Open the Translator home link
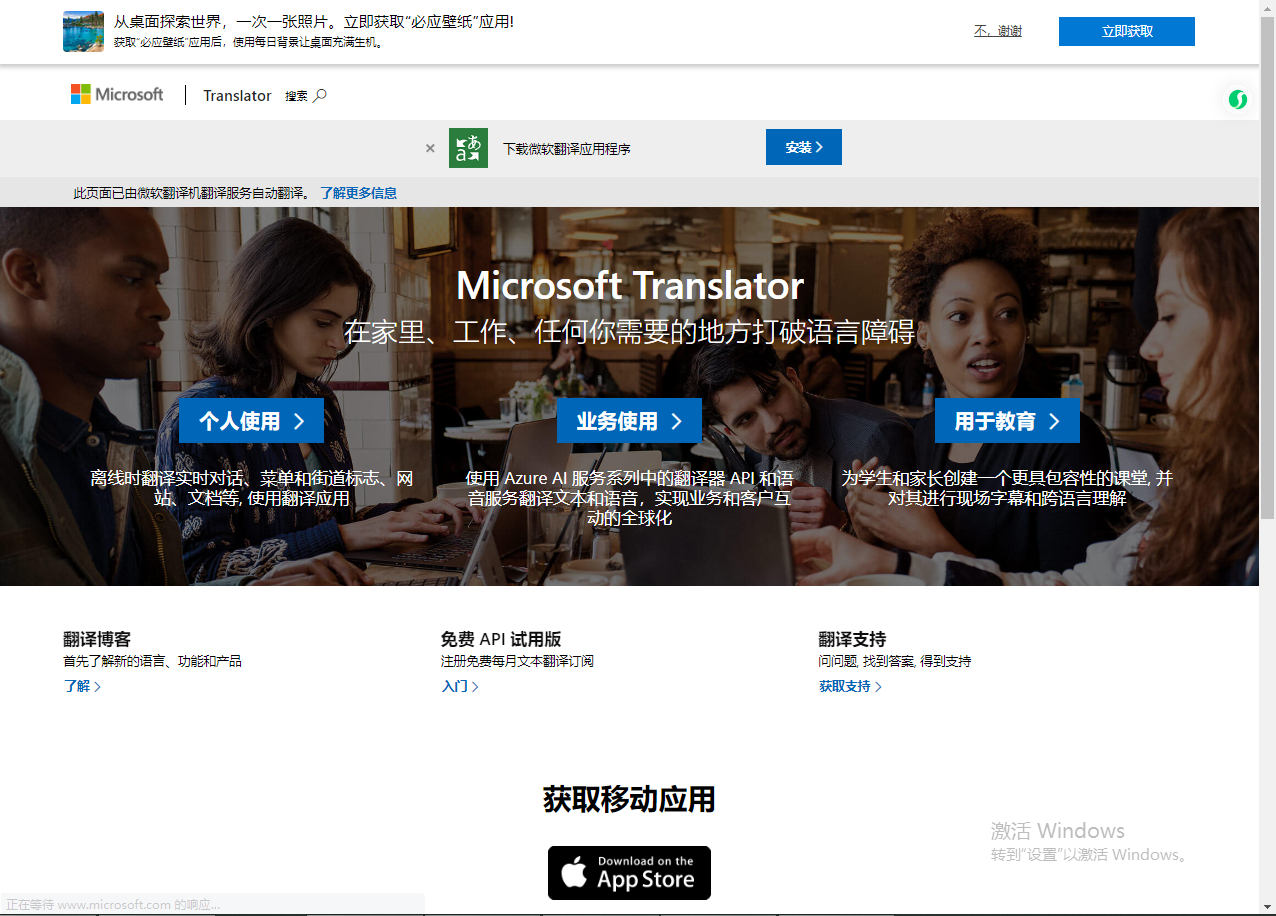The height and width of the screenshot is (916, 1276). [237, 96]
